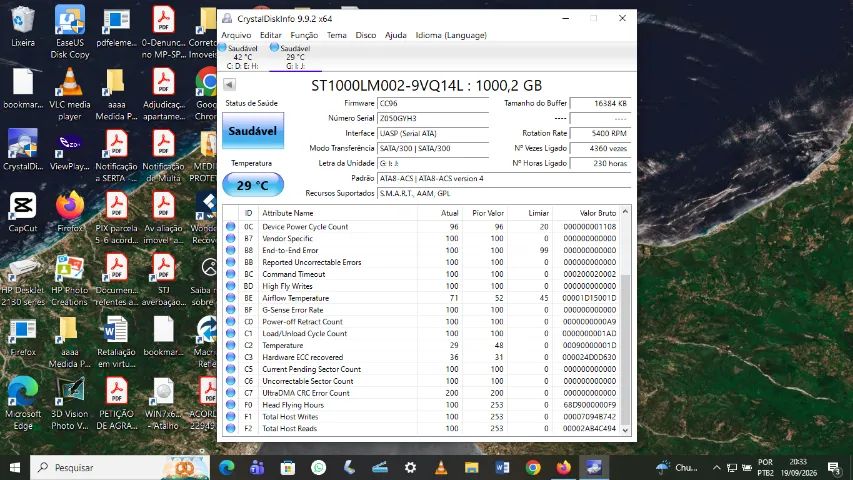The image size is (853, 480).
Task: Select the EaseUS Disk Copy desktop icon
Action: click(70, 32)
